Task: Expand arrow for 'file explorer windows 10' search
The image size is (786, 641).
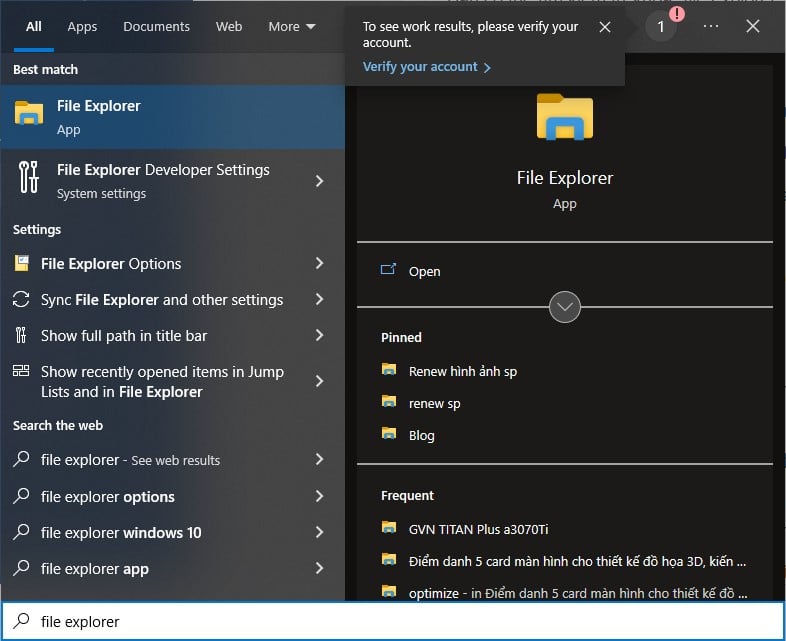Action: click(x=319, y=532)
